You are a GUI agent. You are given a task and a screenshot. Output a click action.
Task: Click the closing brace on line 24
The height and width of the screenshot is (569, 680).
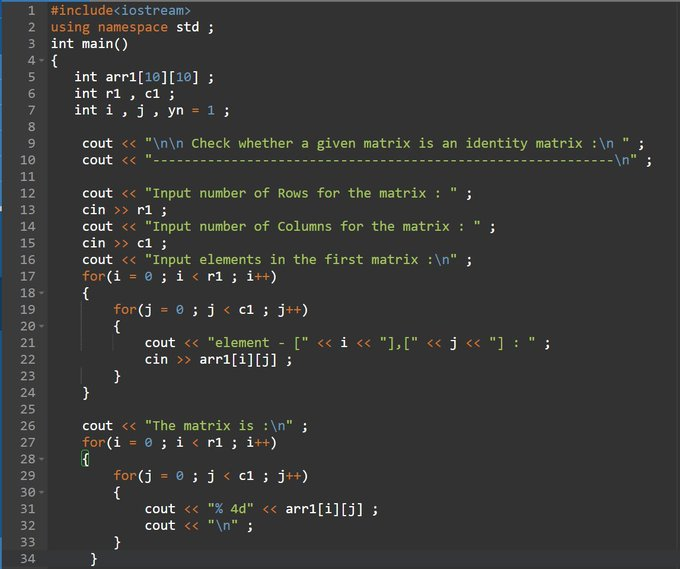click(x=85, y=393)
